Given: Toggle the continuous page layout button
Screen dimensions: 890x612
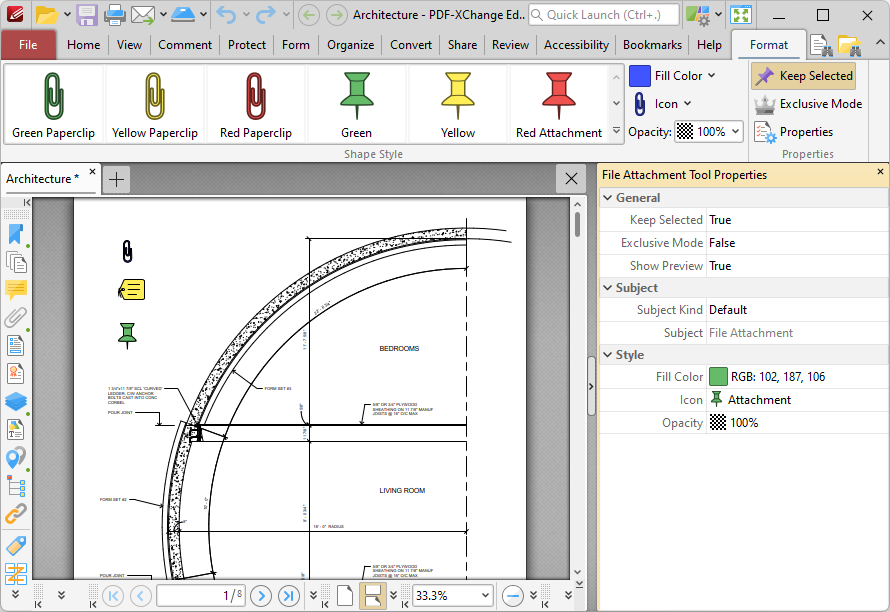Looking at the screenshot, I should coord(372,596).
